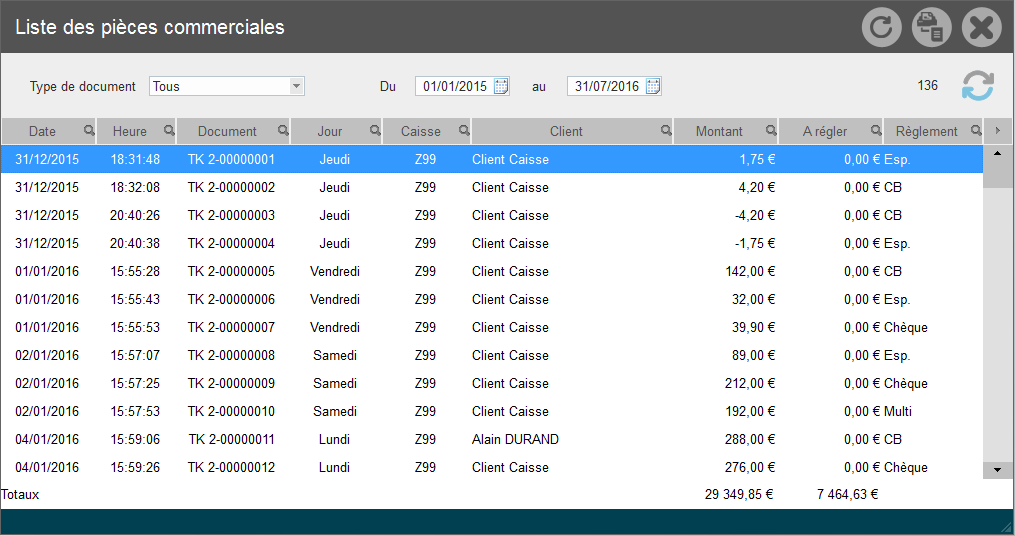1015x536 pixels.
Task: Click scrollbar up arrow of the list
Action: coord(998,153)
